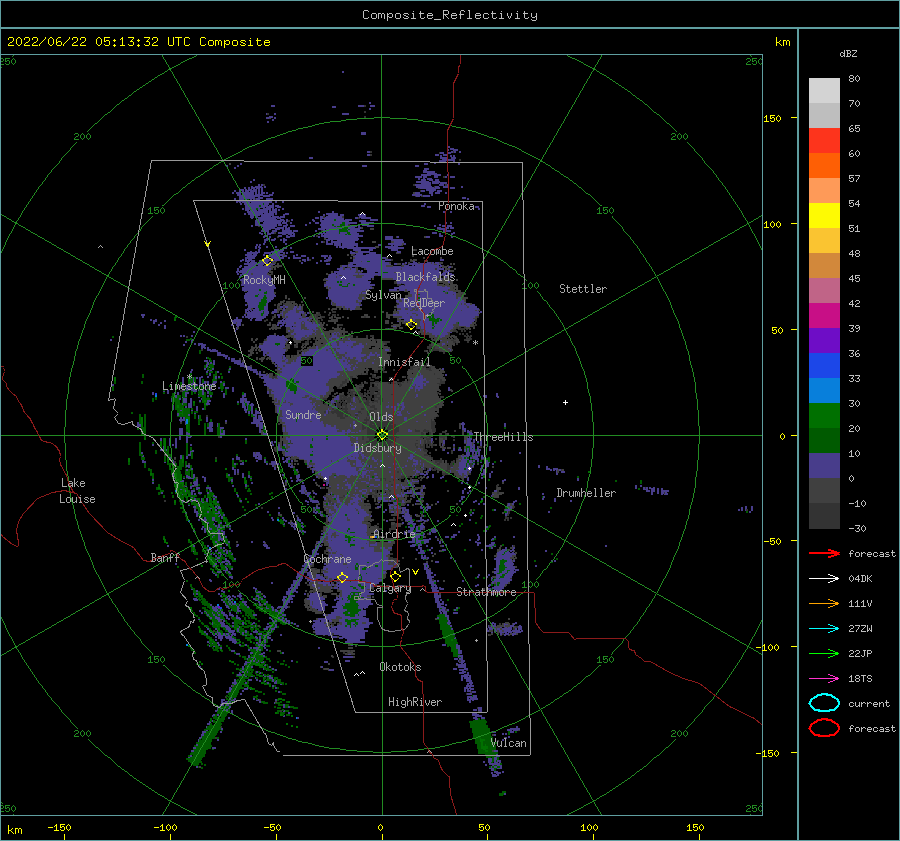The height and width of the screenshot is (841, 900).
Task: Pick the red 60-65 dBZ color swatch
Action: click(x=824, y=141)
